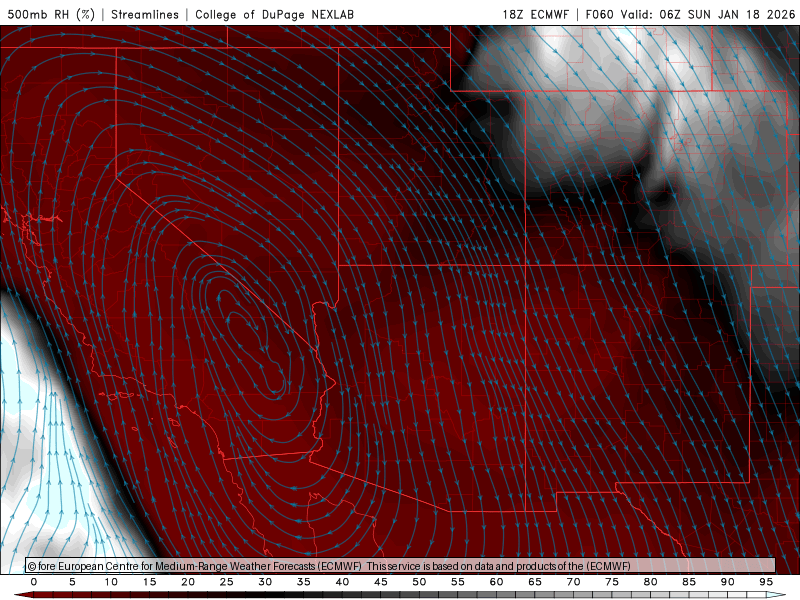Select the "Streamlines" label in header
800x600 pixels.
145,14
